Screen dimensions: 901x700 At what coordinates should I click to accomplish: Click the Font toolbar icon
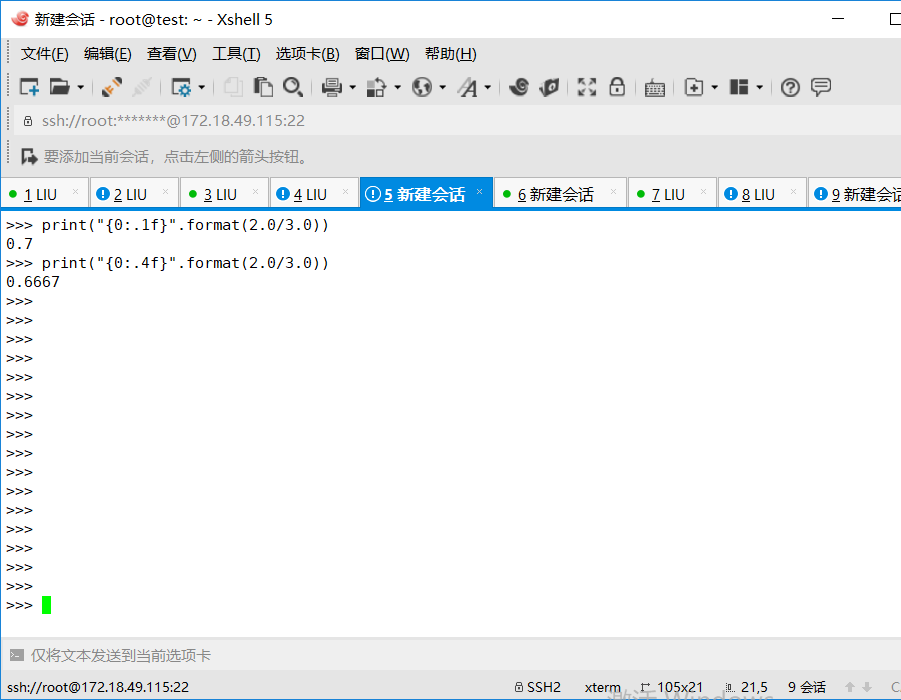tap(468, 87)
